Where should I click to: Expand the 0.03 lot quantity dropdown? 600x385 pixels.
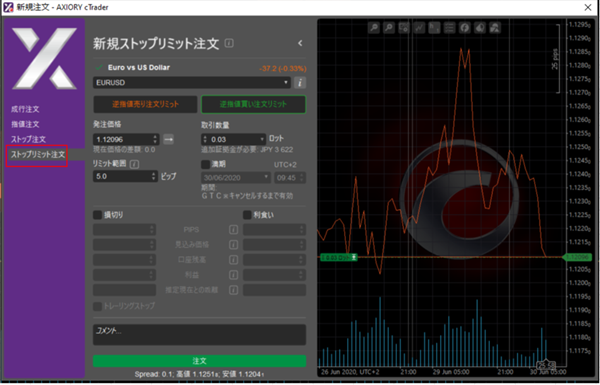(x=262, y=139)
